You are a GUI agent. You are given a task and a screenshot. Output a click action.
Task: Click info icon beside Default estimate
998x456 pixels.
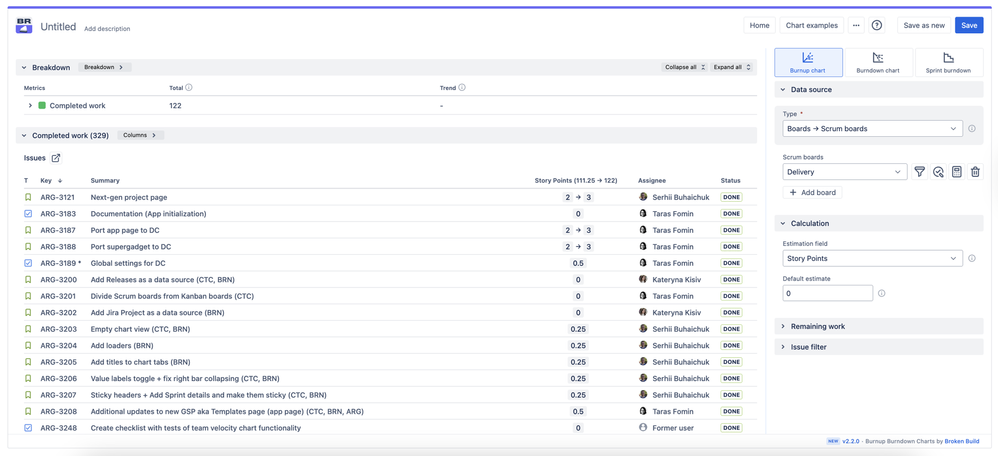882,294
